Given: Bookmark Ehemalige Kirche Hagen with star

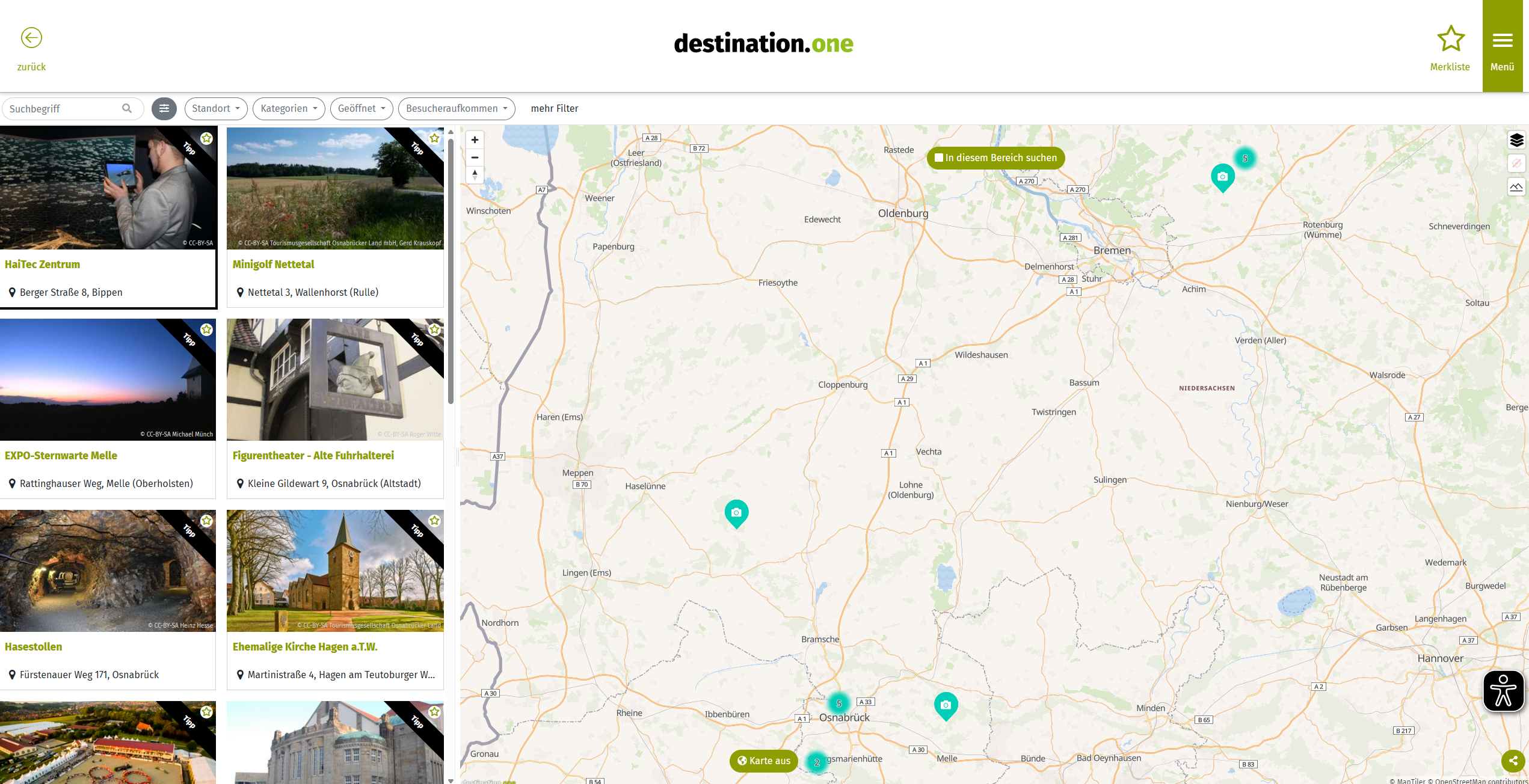Looking at the screenshot, I should 434,521.
